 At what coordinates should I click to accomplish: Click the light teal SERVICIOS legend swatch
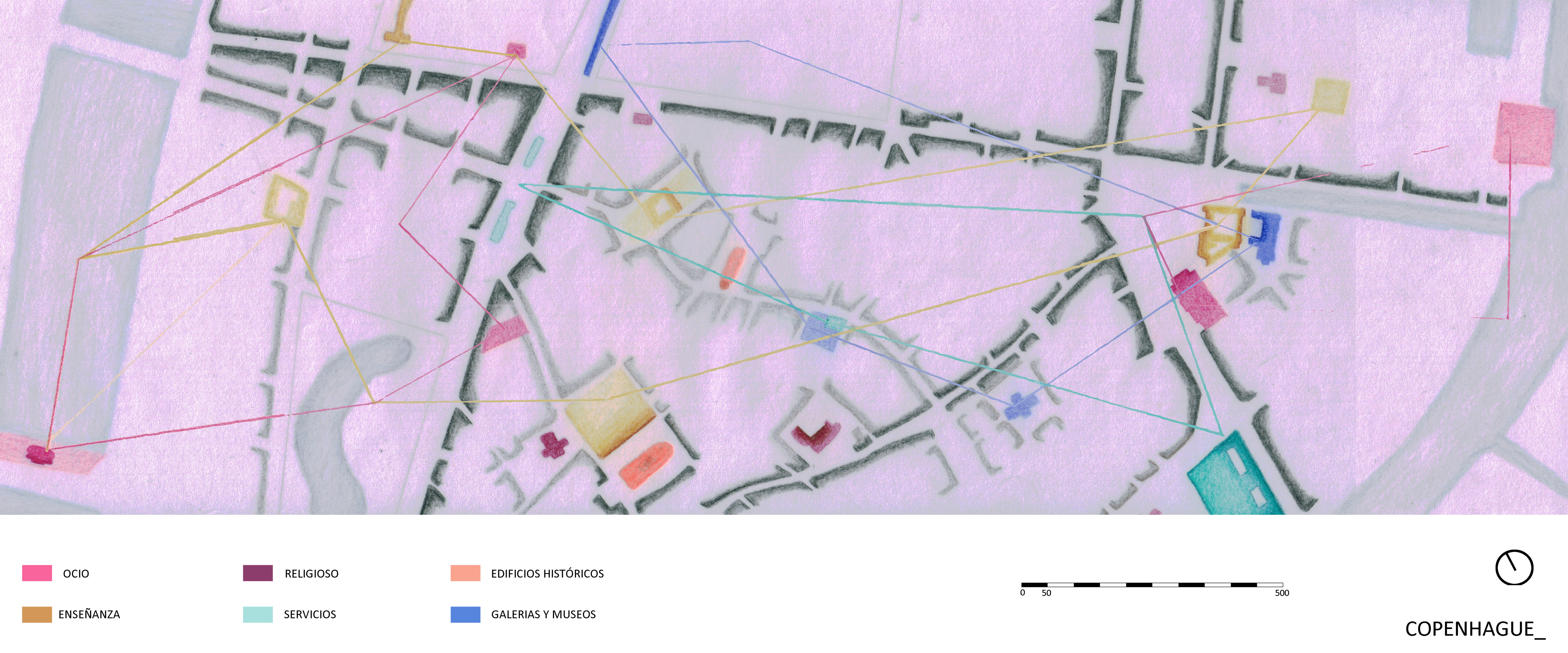258,615
